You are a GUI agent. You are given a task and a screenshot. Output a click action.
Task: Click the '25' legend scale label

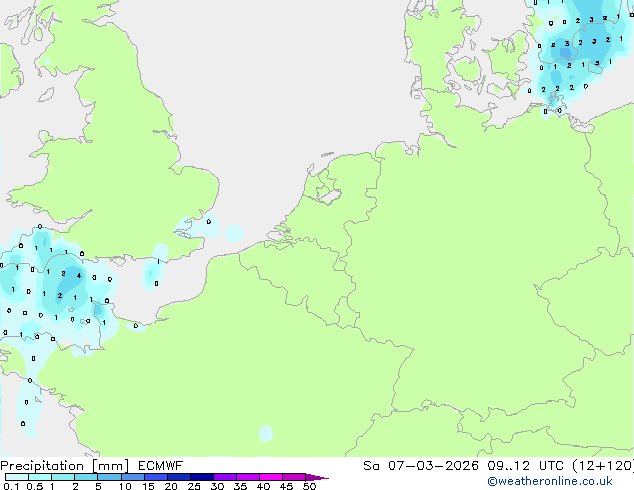(x=194, y=486)
